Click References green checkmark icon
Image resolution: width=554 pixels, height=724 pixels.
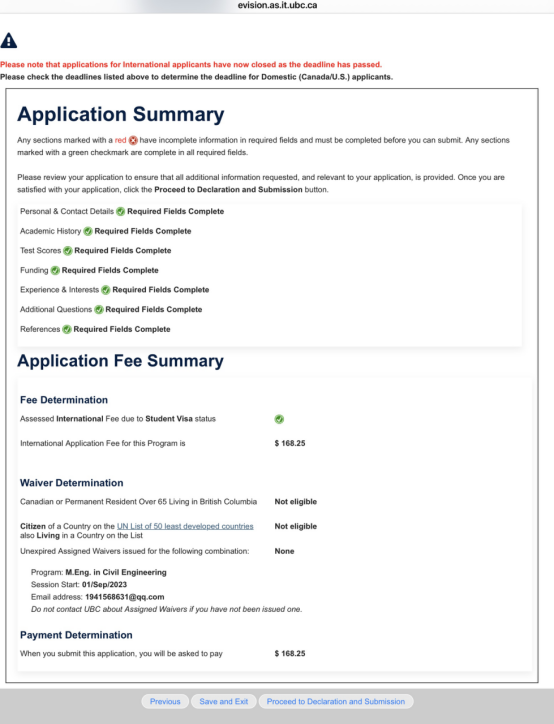click(67, 329)
